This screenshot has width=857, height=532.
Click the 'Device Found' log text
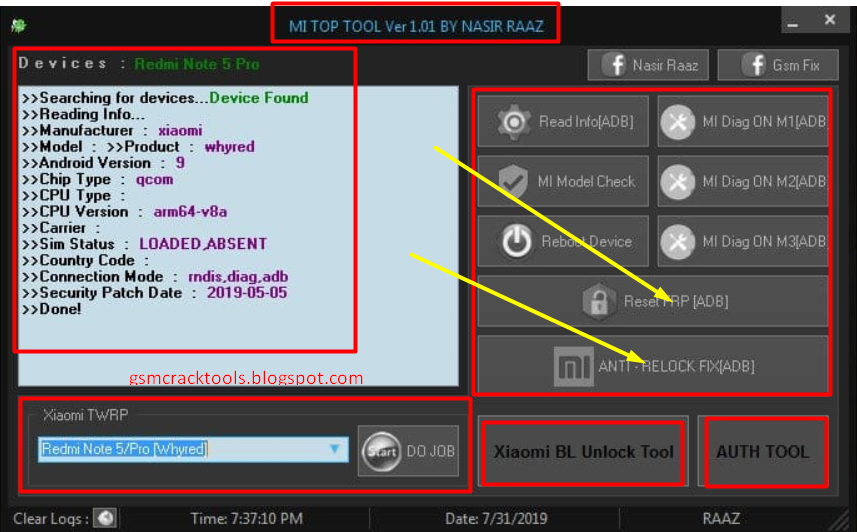(x=259, y=98)
